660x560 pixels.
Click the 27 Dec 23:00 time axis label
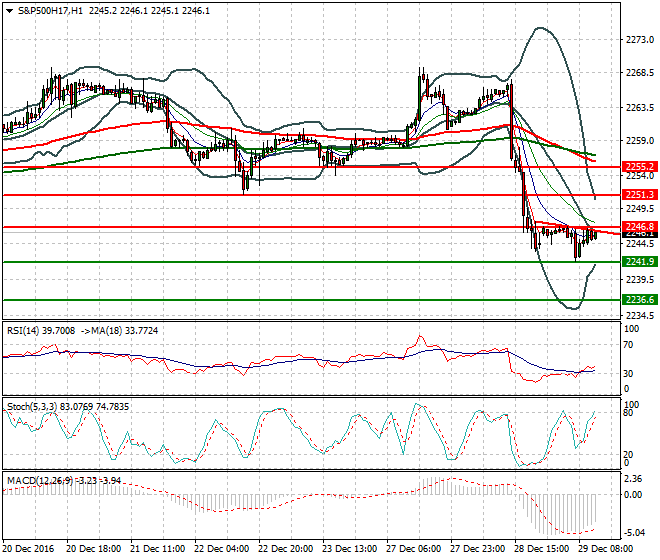click(x=477, y=549)
